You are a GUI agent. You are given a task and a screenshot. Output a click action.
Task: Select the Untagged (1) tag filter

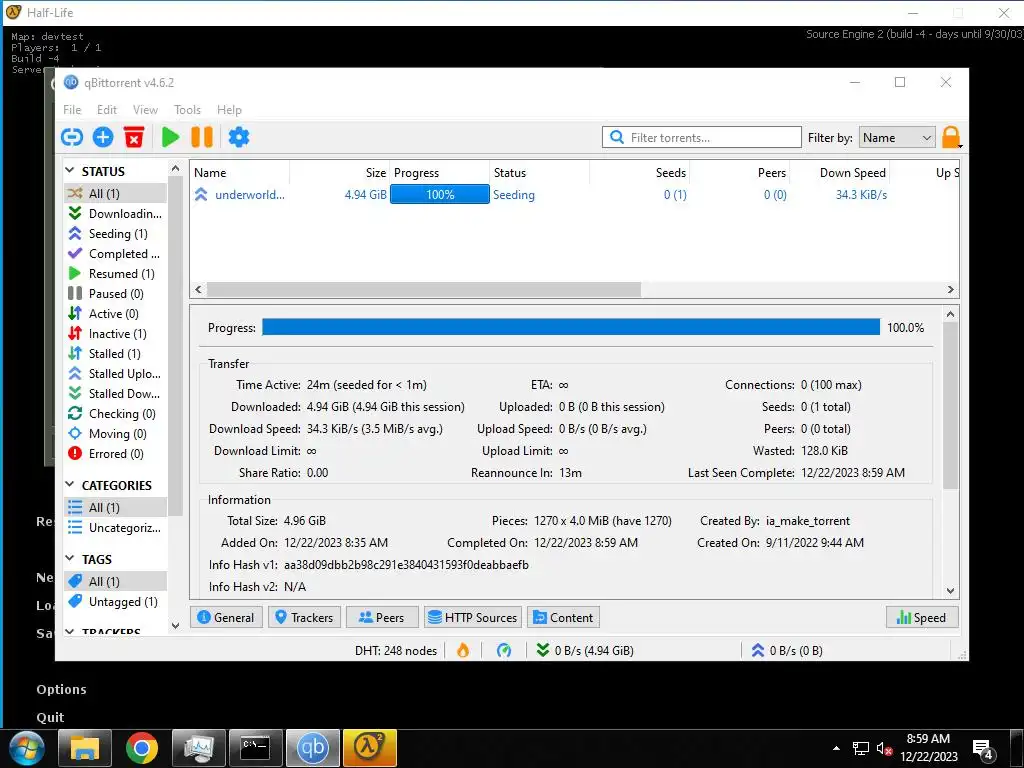(115, 601)
